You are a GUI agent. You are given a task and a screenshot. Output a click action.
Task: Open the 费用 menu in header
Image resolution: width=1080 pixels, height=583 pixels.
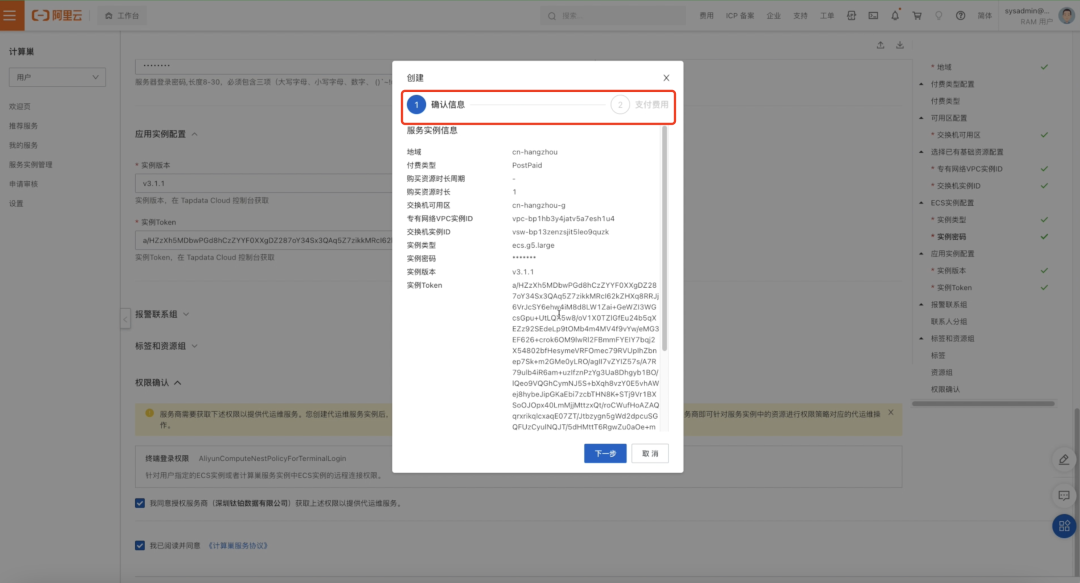(707, 16)
